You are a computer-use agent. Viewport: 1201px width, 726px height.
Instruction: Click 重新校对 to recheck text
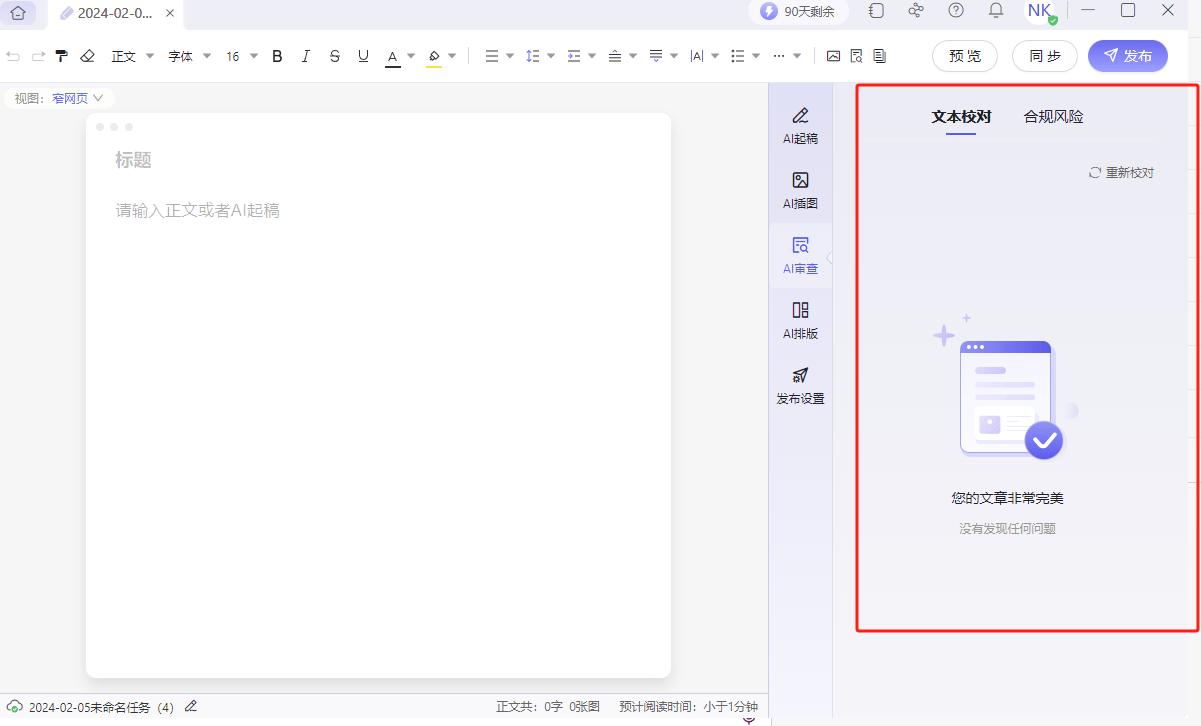tap(1121, 173)
